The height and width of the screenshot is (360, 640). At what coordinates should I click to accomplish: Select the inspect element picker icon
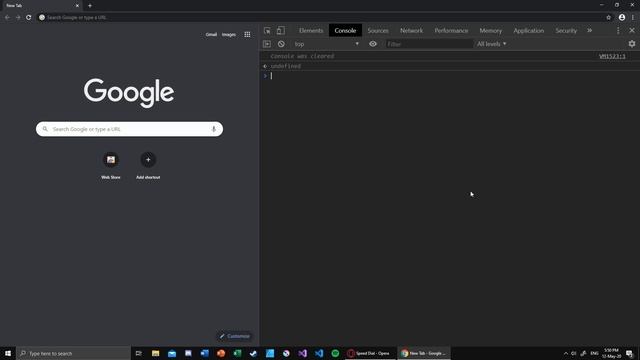(267, 31)
